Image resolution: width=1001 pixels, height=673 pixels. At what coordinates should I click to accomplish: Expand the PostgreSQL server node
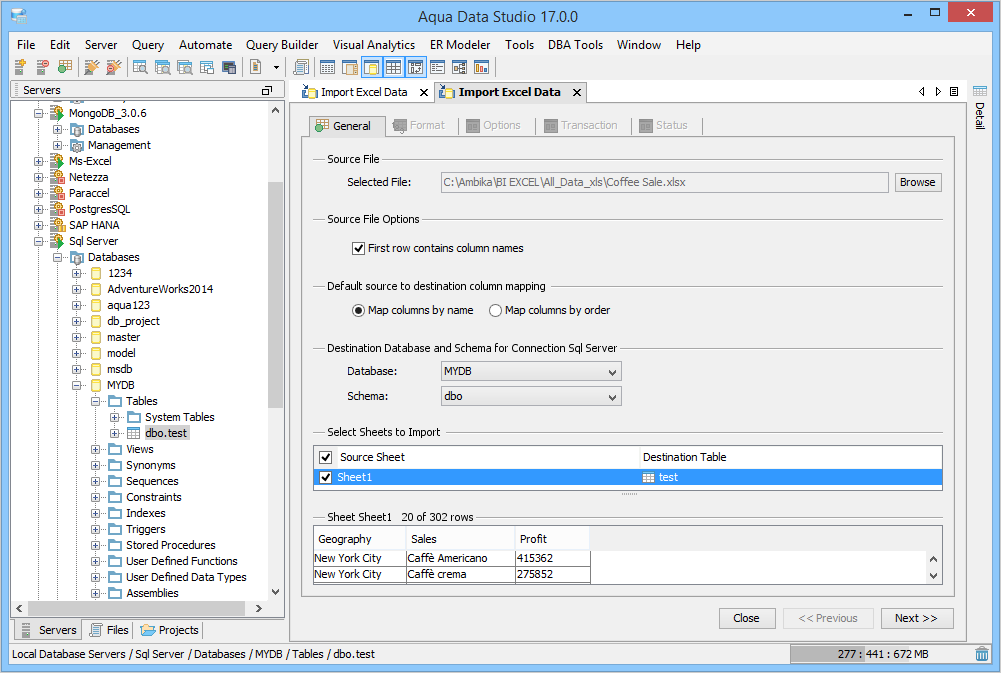[38, 209]
